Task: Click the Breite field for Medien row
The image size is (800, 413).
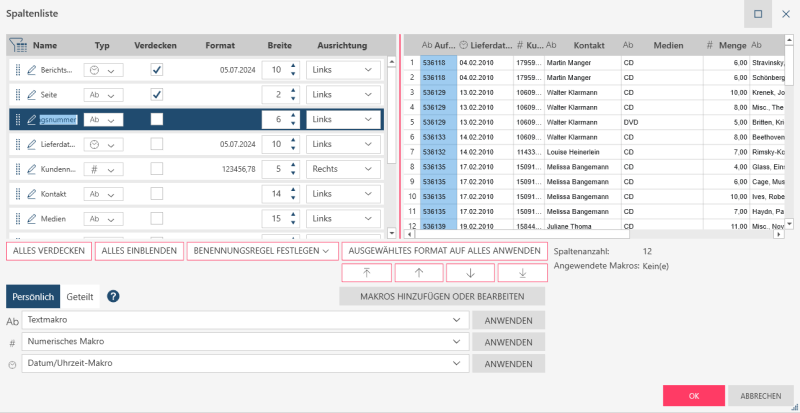Action: pos(270,218)
